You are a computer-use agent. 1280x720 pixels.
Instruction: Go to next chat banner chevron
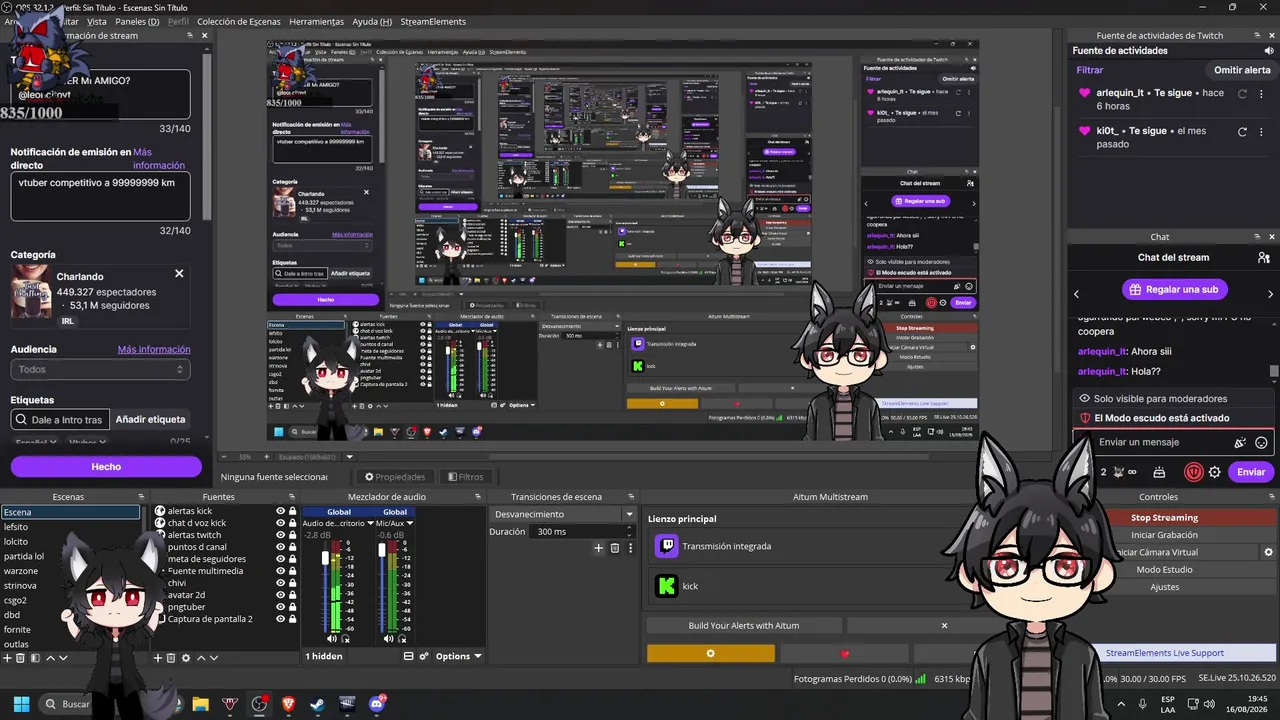[x=1270, y=294]
